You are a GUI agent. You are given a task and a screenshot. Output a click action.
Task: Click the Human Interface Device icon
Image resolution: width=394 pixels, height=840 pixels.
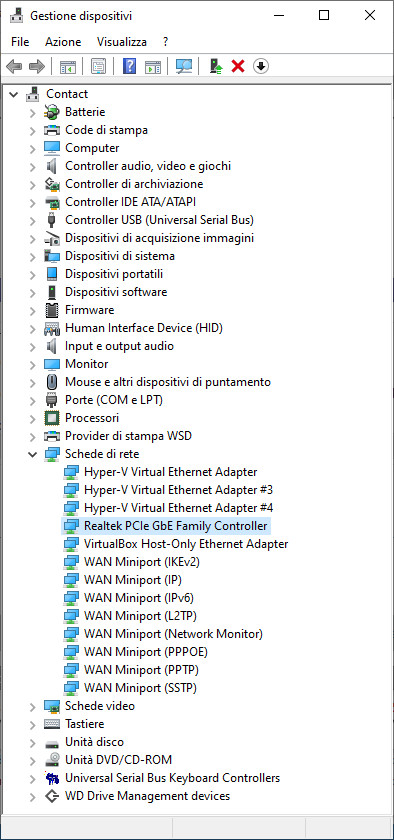[x=52, y=328]
